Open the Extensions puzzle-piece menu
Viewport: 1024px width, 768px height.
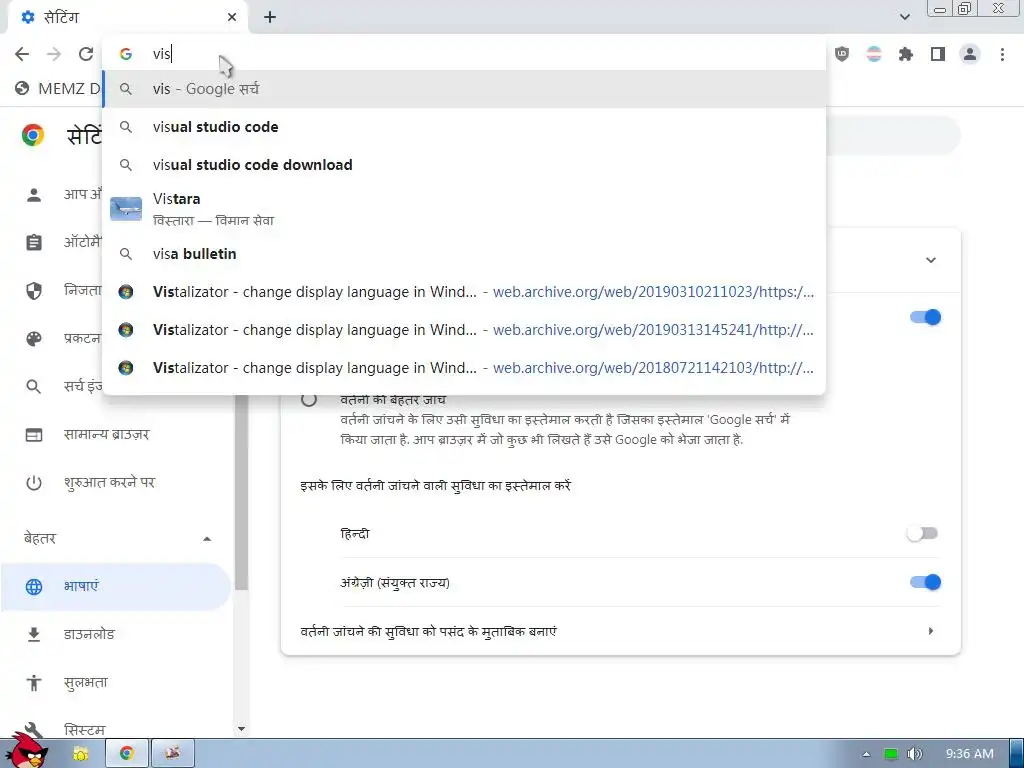(906, 54)
